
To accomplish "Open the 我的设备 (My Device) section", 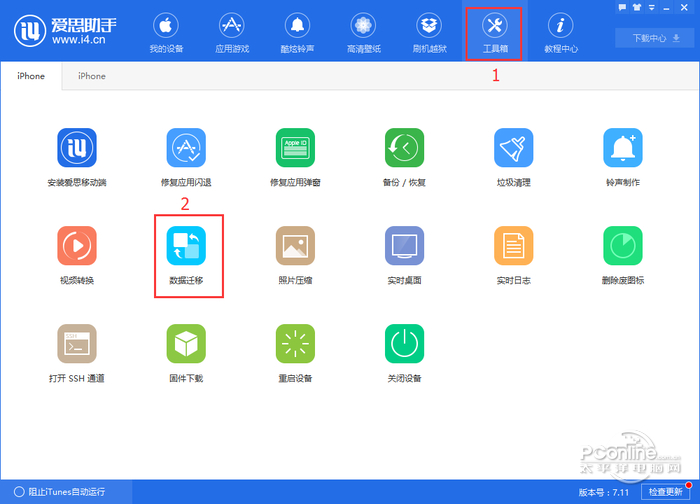I will coord(166,33).
